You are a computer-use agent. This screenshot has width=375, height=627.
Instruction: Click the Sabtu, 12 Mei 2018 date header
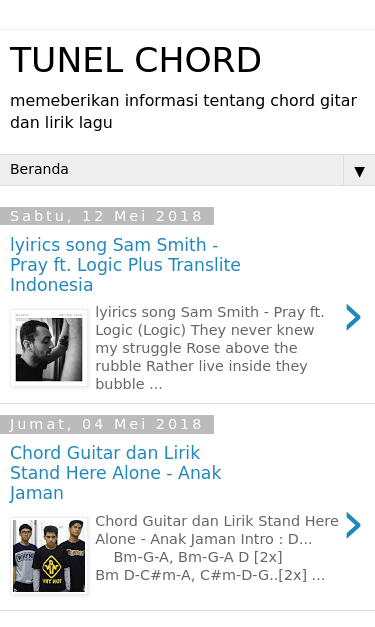coord(107,216)
